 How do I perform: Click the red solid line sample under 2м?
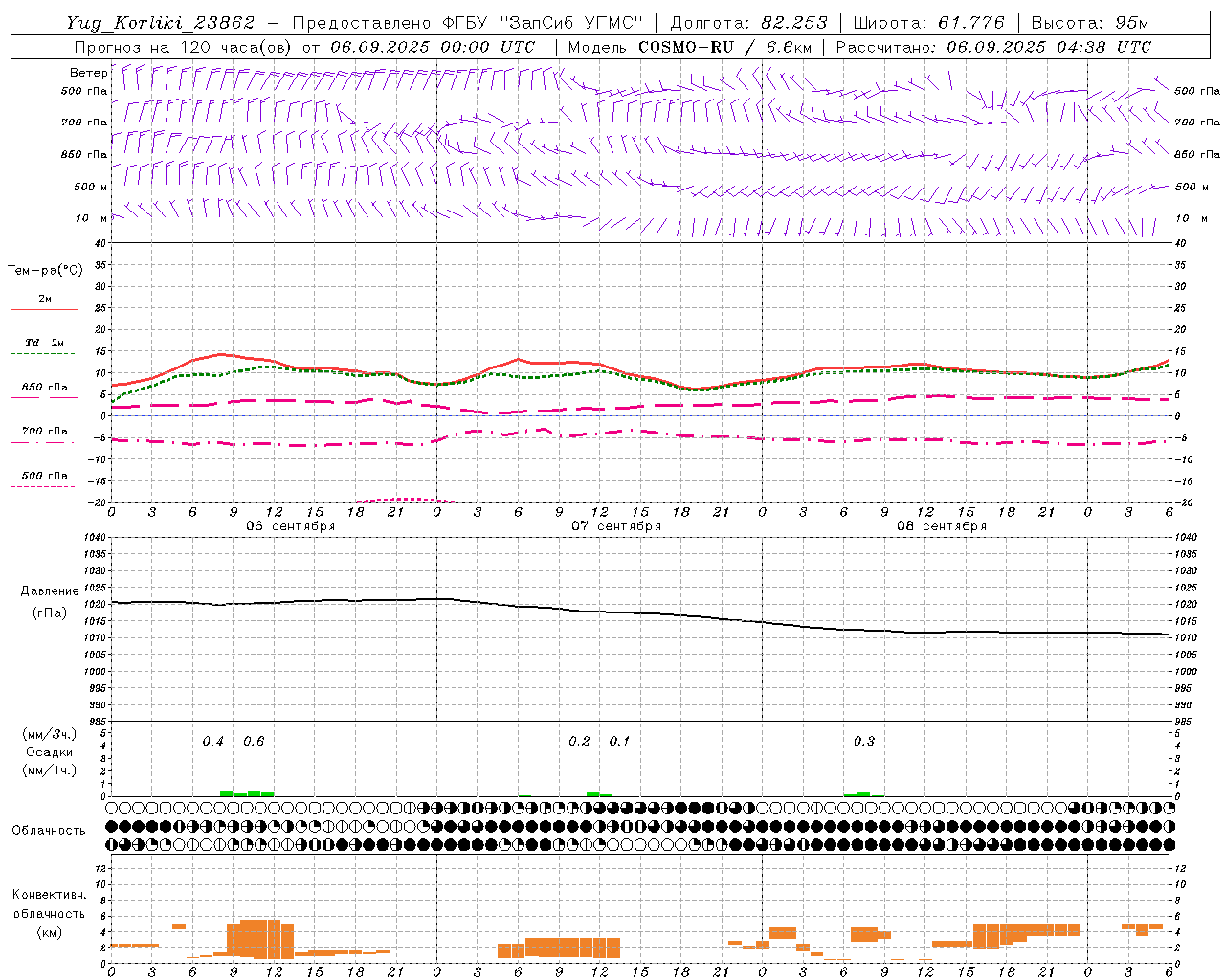point(45,309)
